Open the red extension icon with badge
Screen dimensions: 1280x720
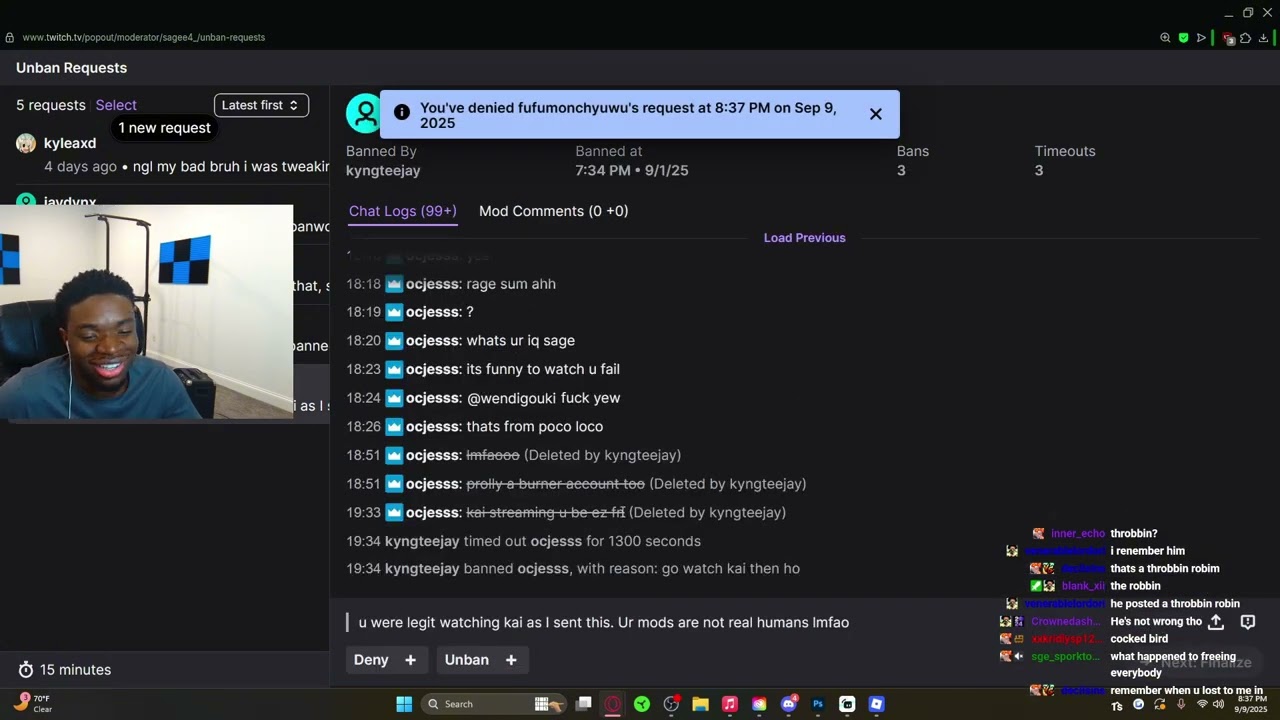click(1229, 38)
